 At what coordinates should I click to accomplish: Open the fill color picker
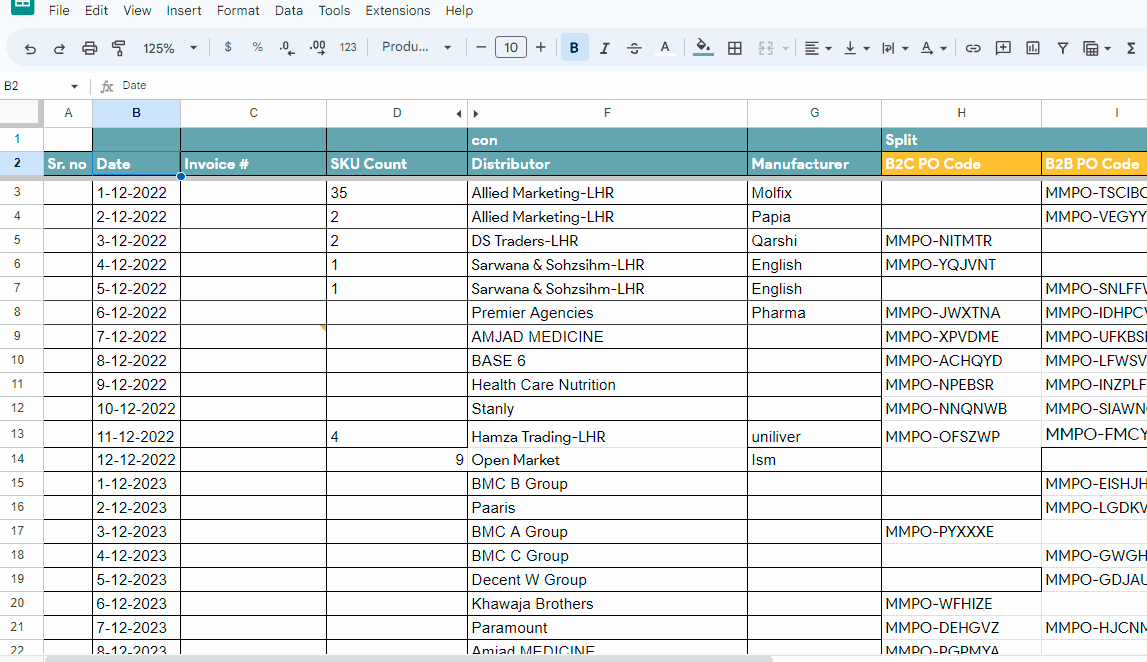[x=703, y=48]
